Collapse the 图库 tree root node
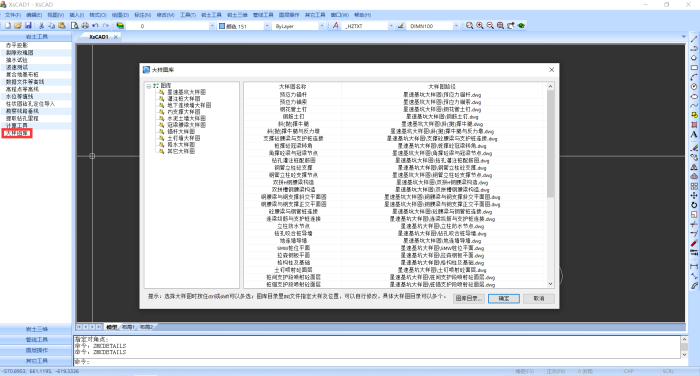 (x=149, y=86)
